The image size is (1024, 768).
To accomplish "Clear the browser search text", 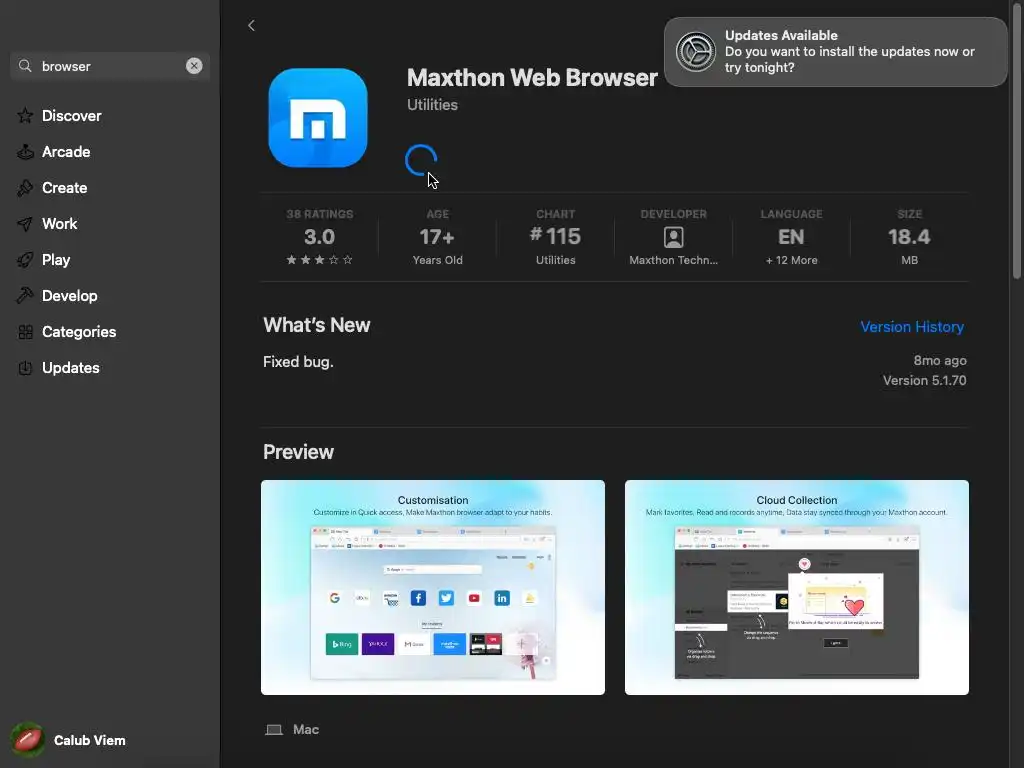I will pyautogui.click(x=194, y=66).
